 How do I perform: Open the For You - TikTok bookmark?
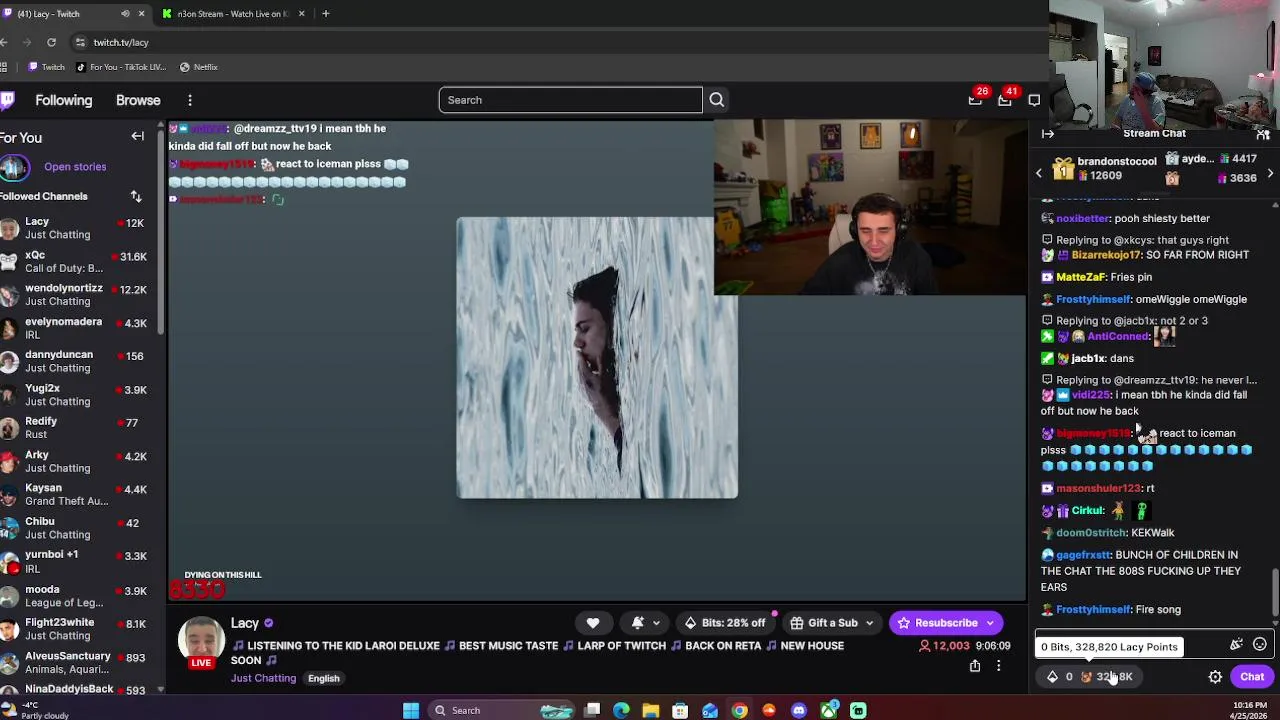coord(120,67)
